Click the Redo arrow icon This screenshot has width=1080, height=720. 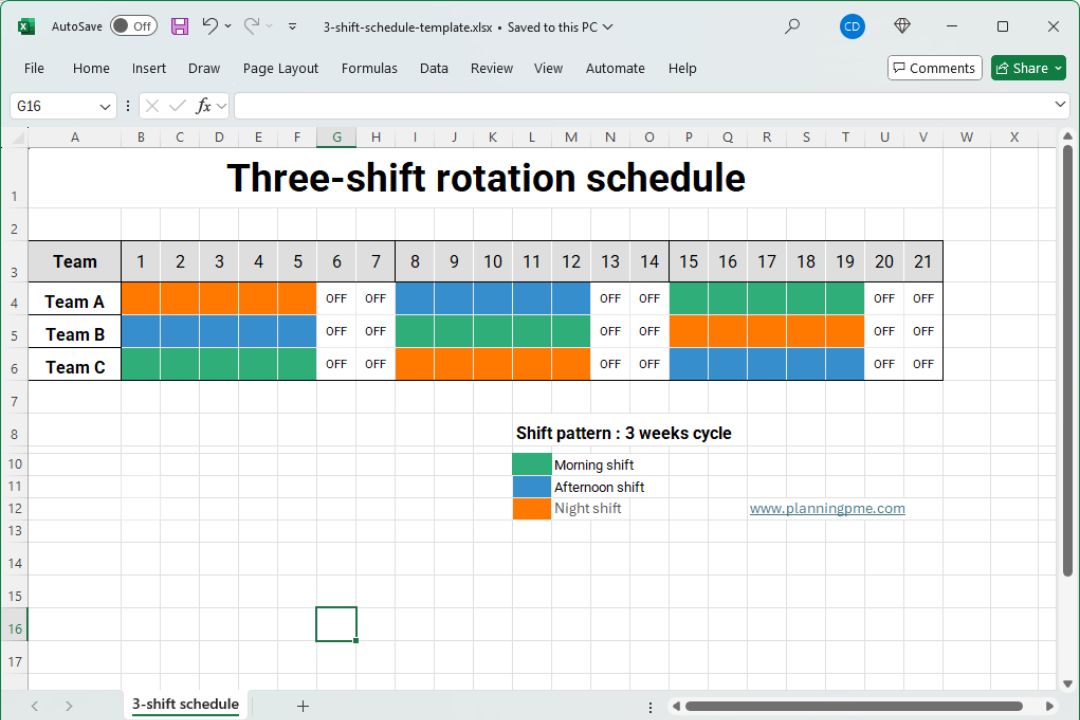251,27
